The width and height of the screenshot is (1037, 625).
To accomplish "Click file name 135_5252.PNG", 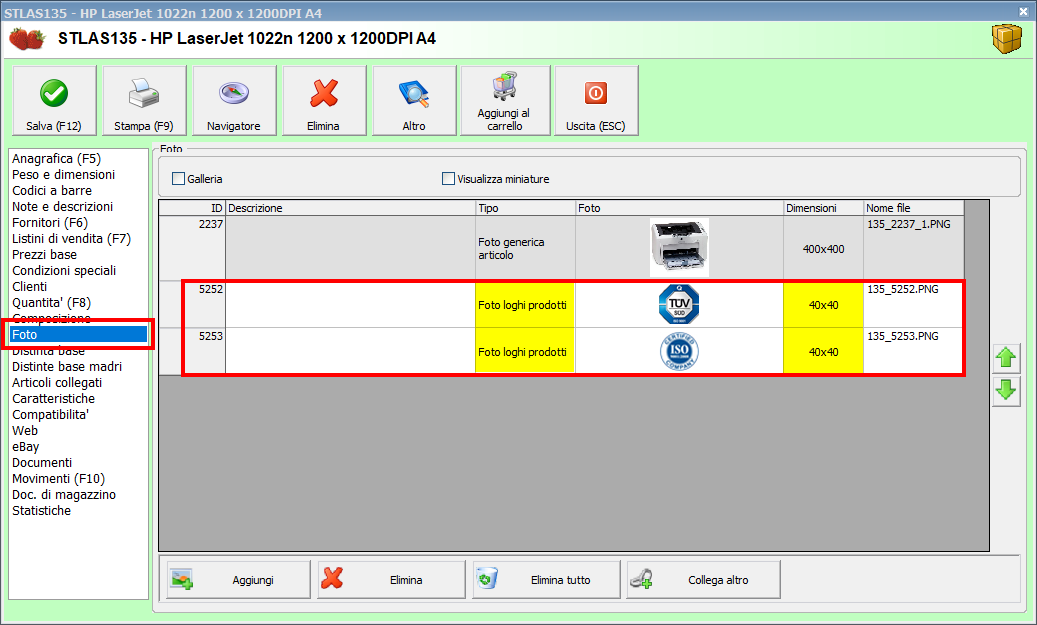I will (903, 289).
